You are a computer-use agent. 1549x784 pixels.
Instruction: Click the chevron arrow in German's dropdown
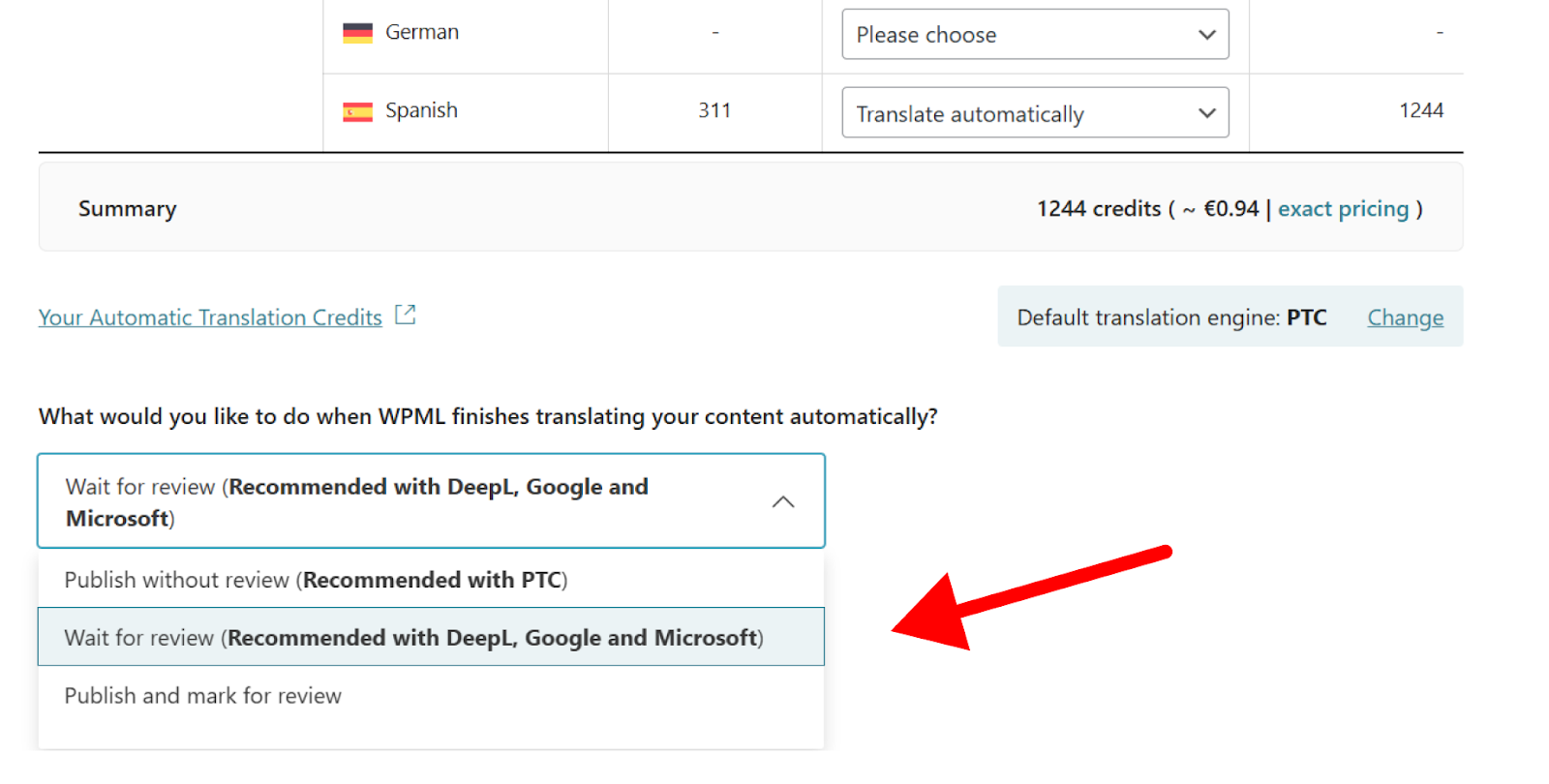click(x=1206, y=35)
